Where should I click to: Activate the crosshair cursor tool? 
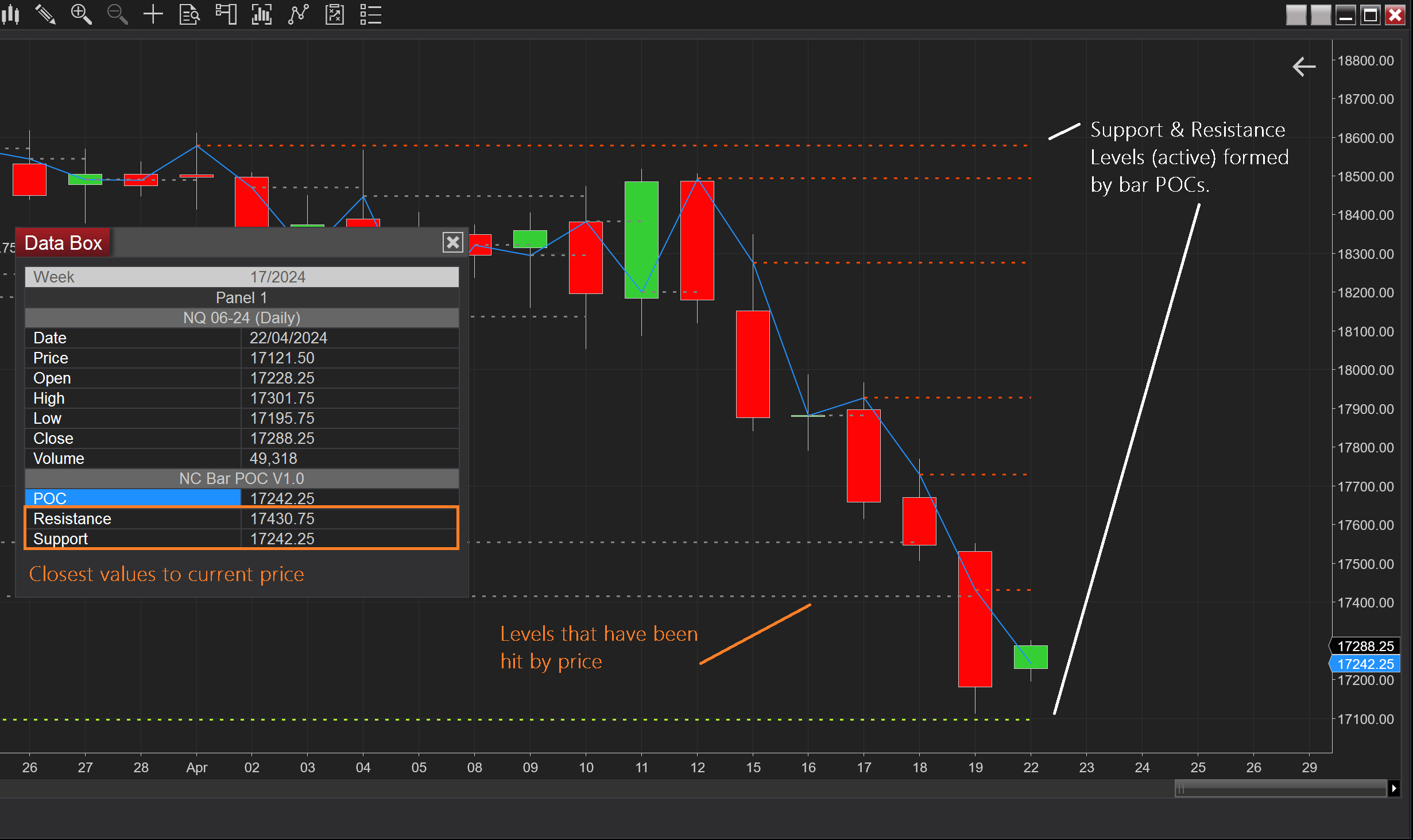coord(153,14)
